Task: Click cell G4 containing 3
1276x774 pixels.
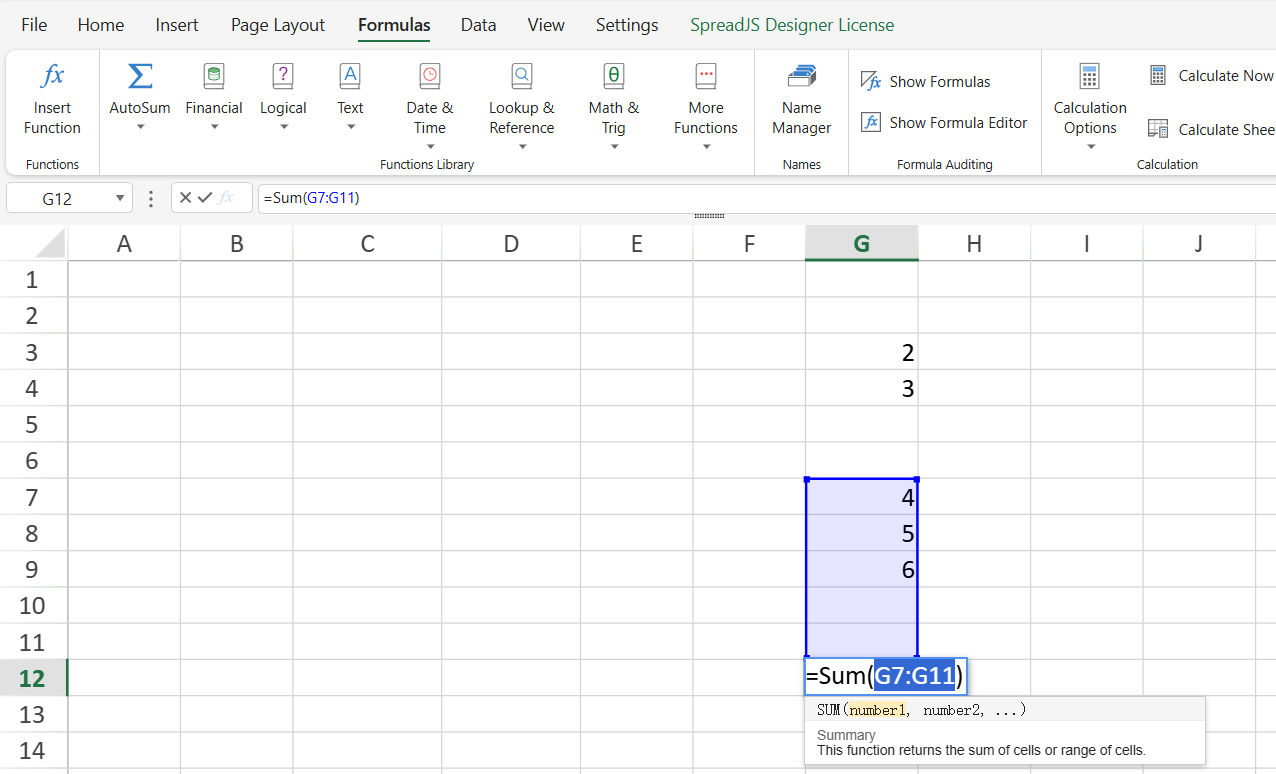Action: [862, 388]
